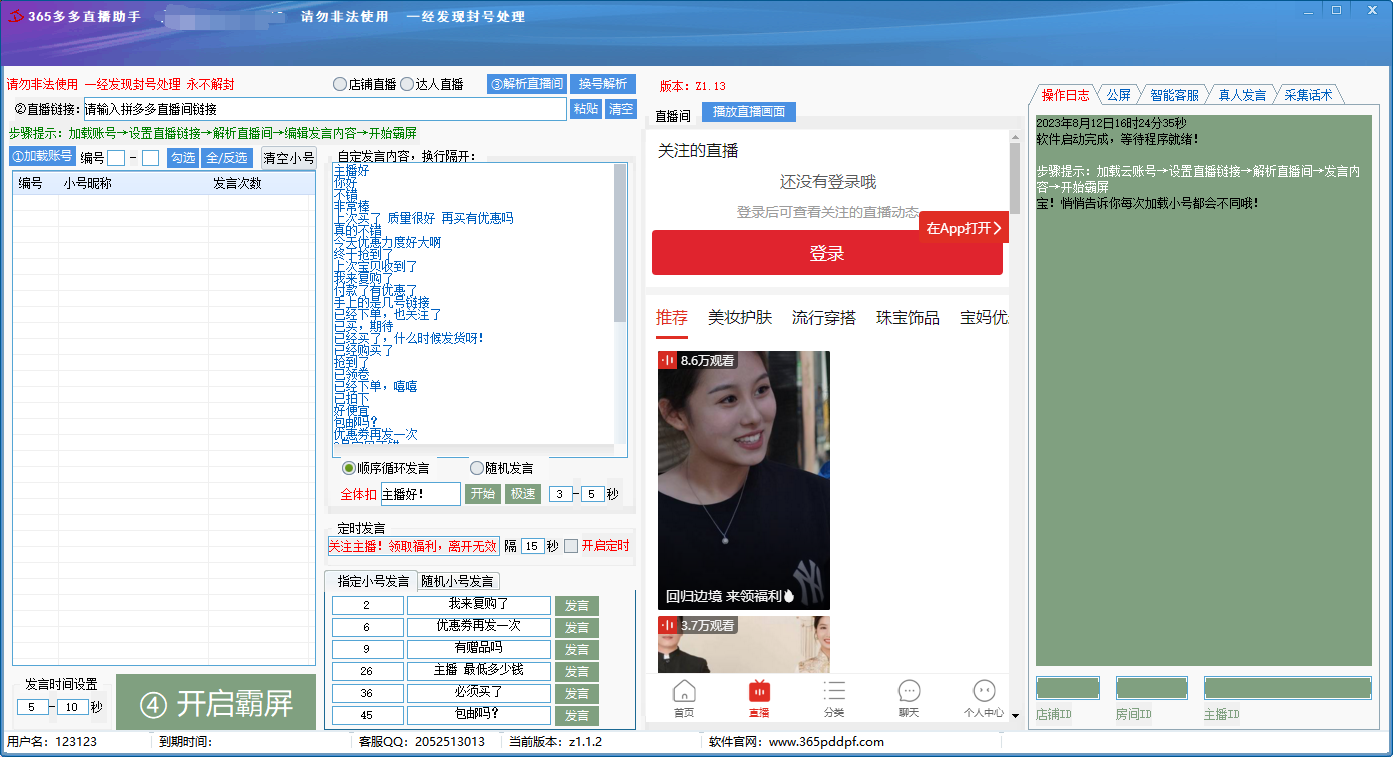The width and height of the screenshot is (1393, 757).
Task: Click the 在App打开 arrow badge
Action: pos(963,228)
